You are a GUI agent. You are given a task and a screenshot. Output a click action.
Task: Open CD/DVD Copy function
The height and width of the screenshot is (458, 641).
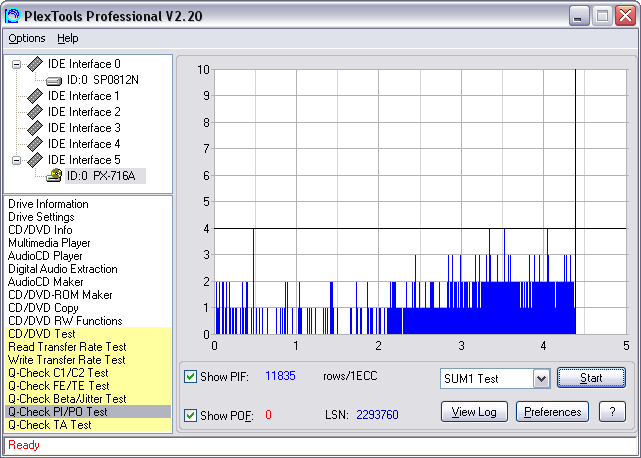coord(43,308)
